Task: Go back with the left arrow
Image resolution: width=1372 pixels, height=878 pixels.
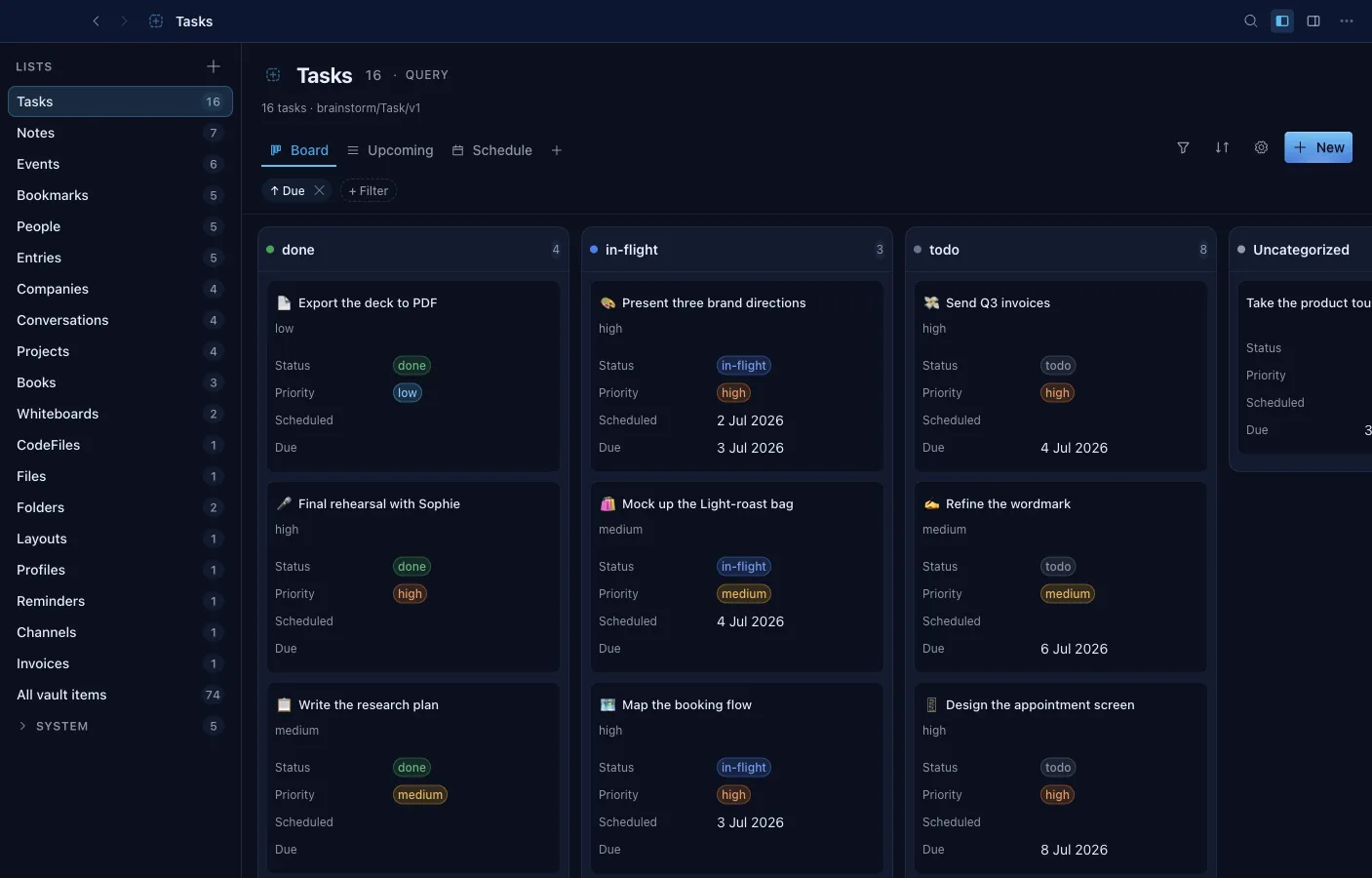Action: click(x=96, y=20)
